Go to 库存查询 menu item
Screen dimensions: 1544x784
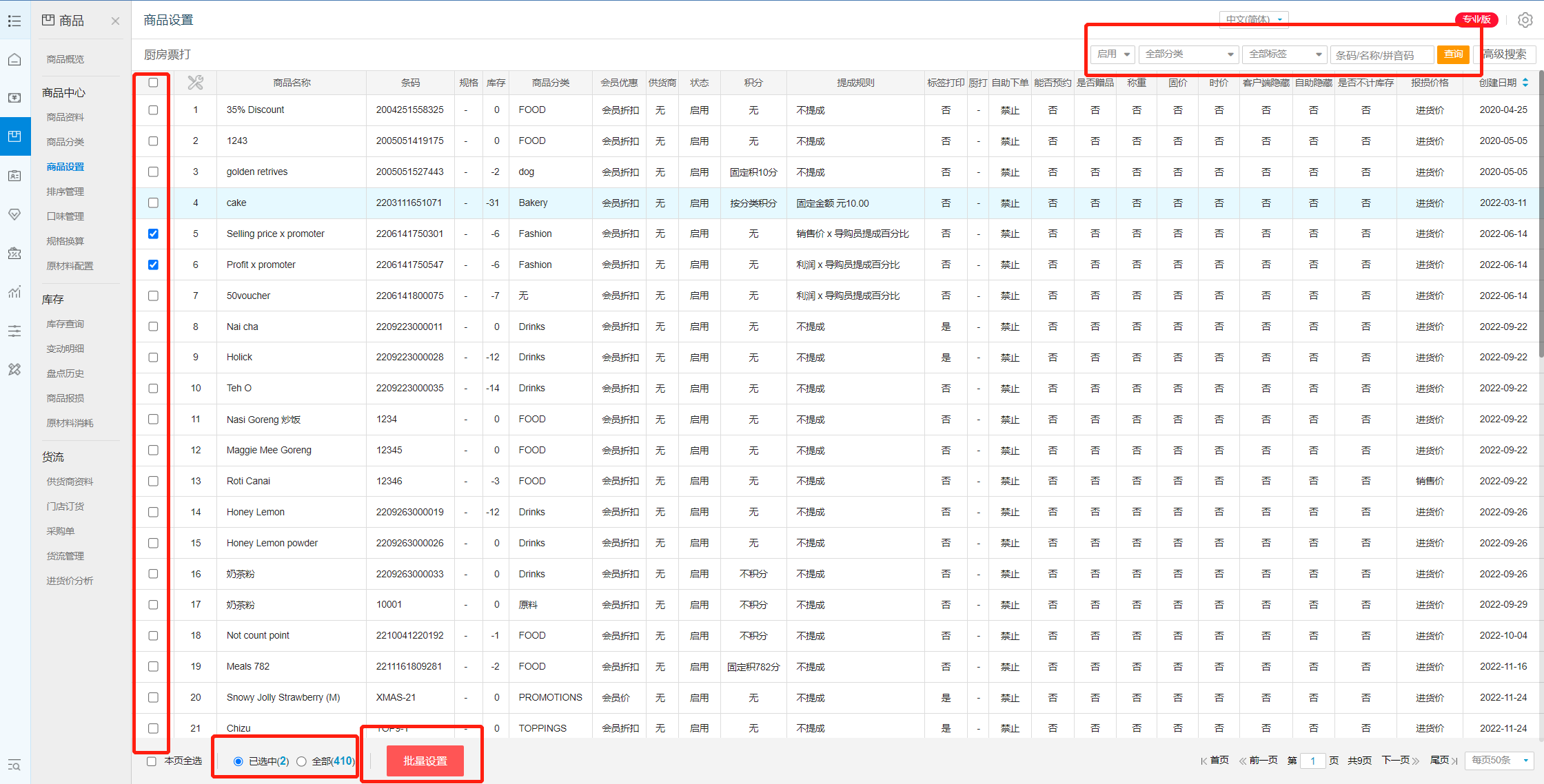point(65,324)
